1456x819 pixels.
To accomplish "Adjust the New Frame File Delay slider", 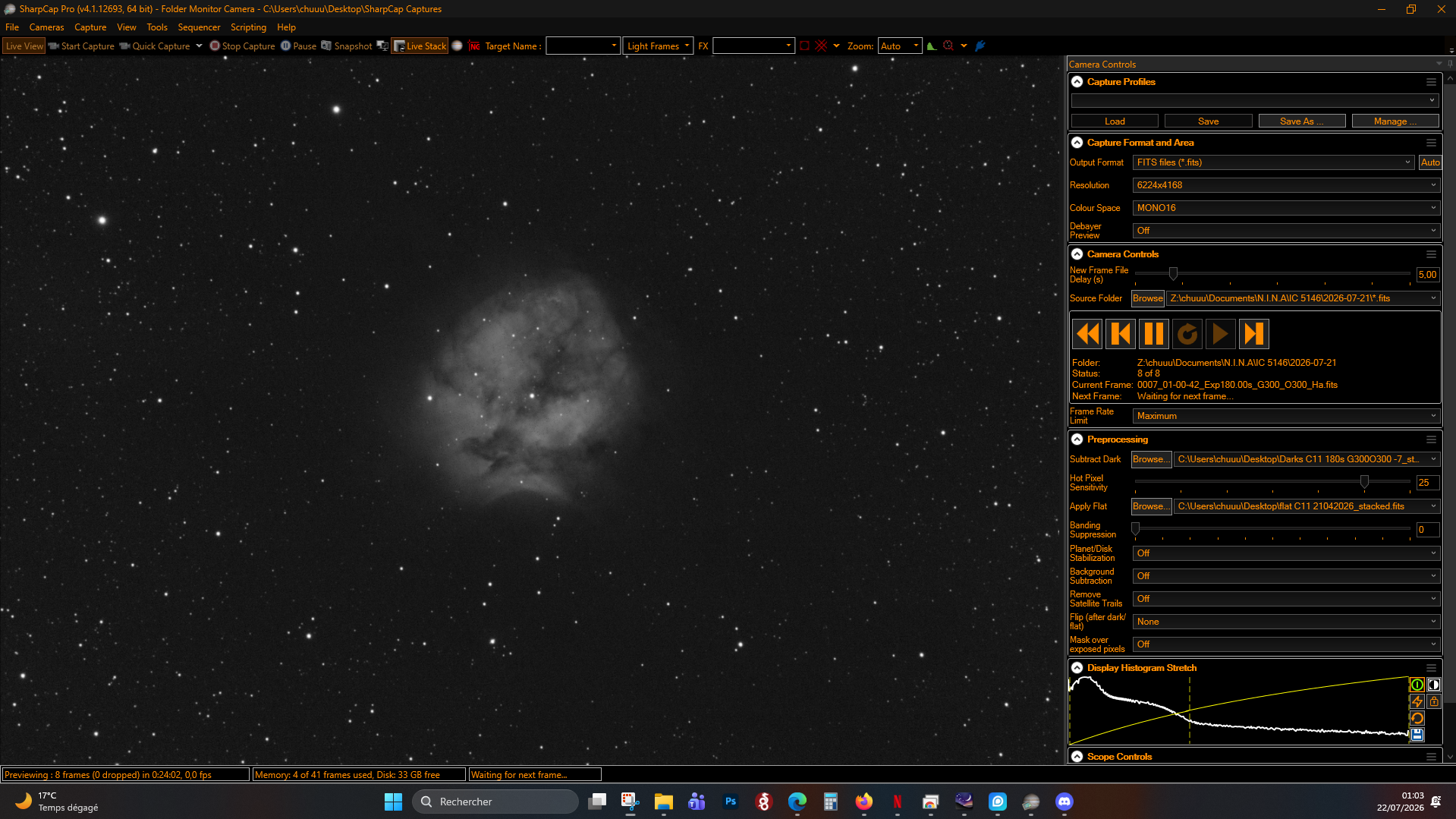I will tap(1173, 274).
